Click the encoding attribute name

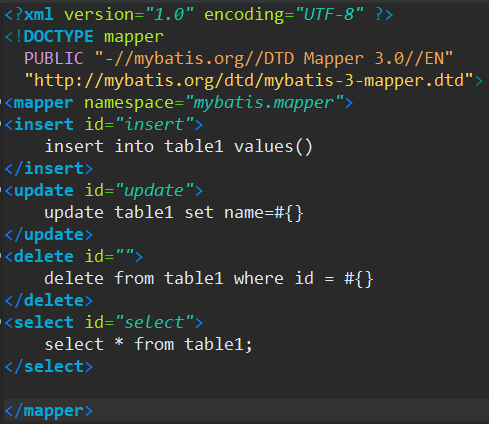tap(244, 15)
